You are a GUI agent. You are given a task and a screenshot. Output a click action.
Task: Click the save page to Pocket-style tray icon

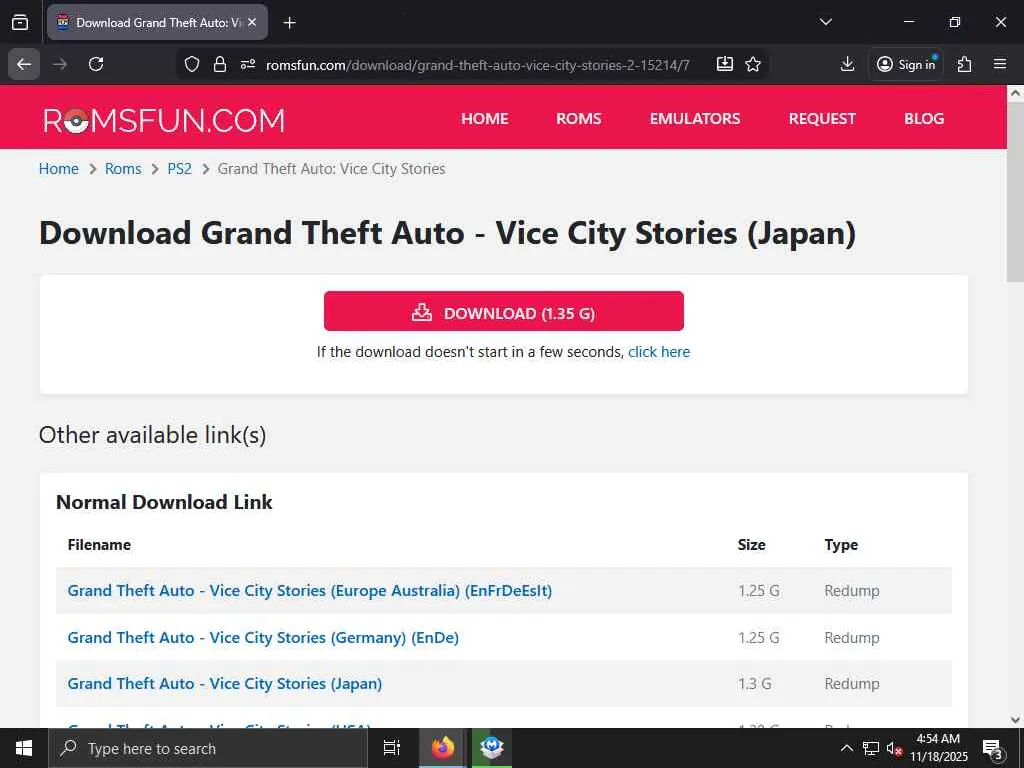tap(724, 64)
